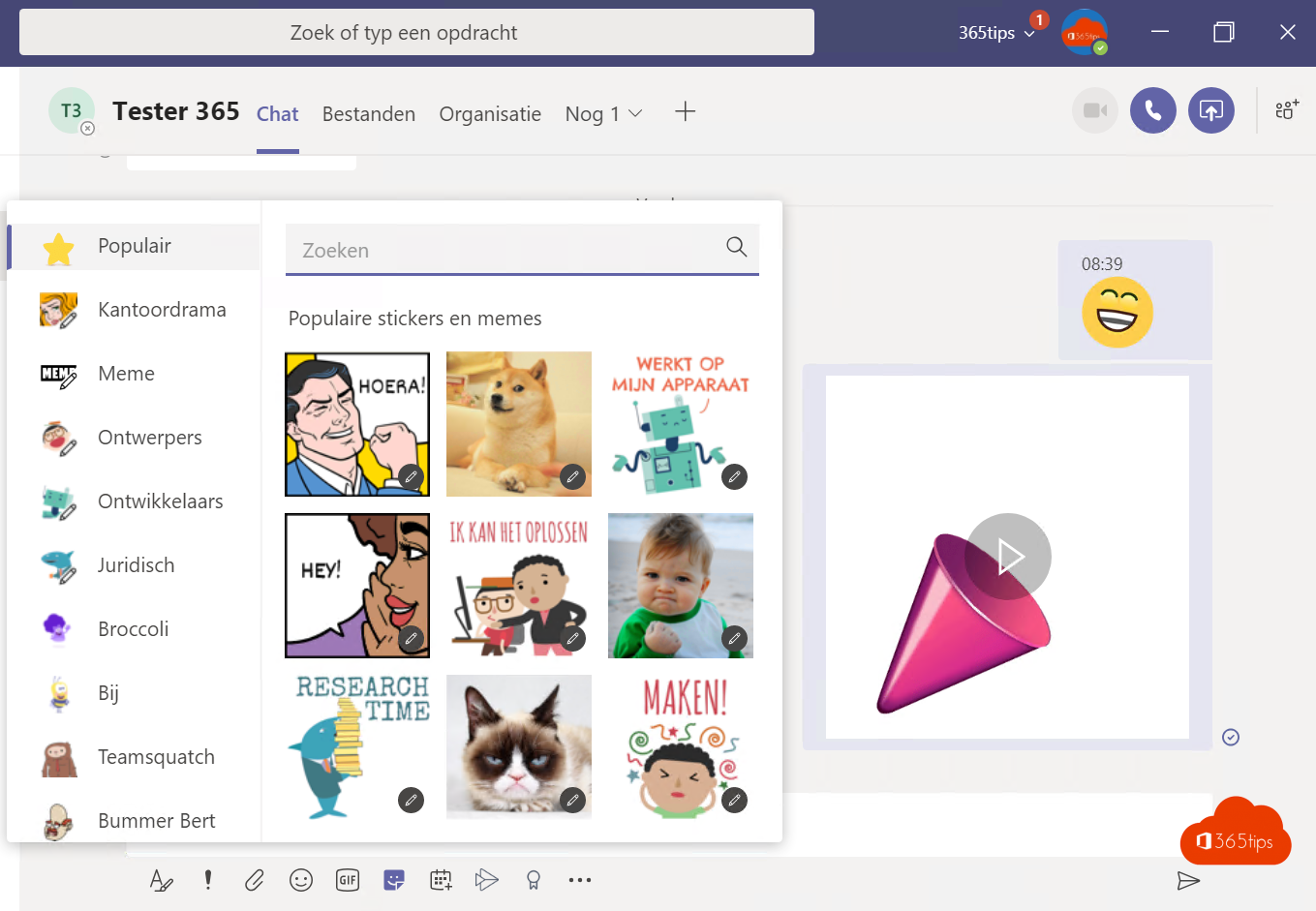Start an audio call
The width and height of the screenshot is (1316, 911).
pyautogui.click(x=1152, y=109)
